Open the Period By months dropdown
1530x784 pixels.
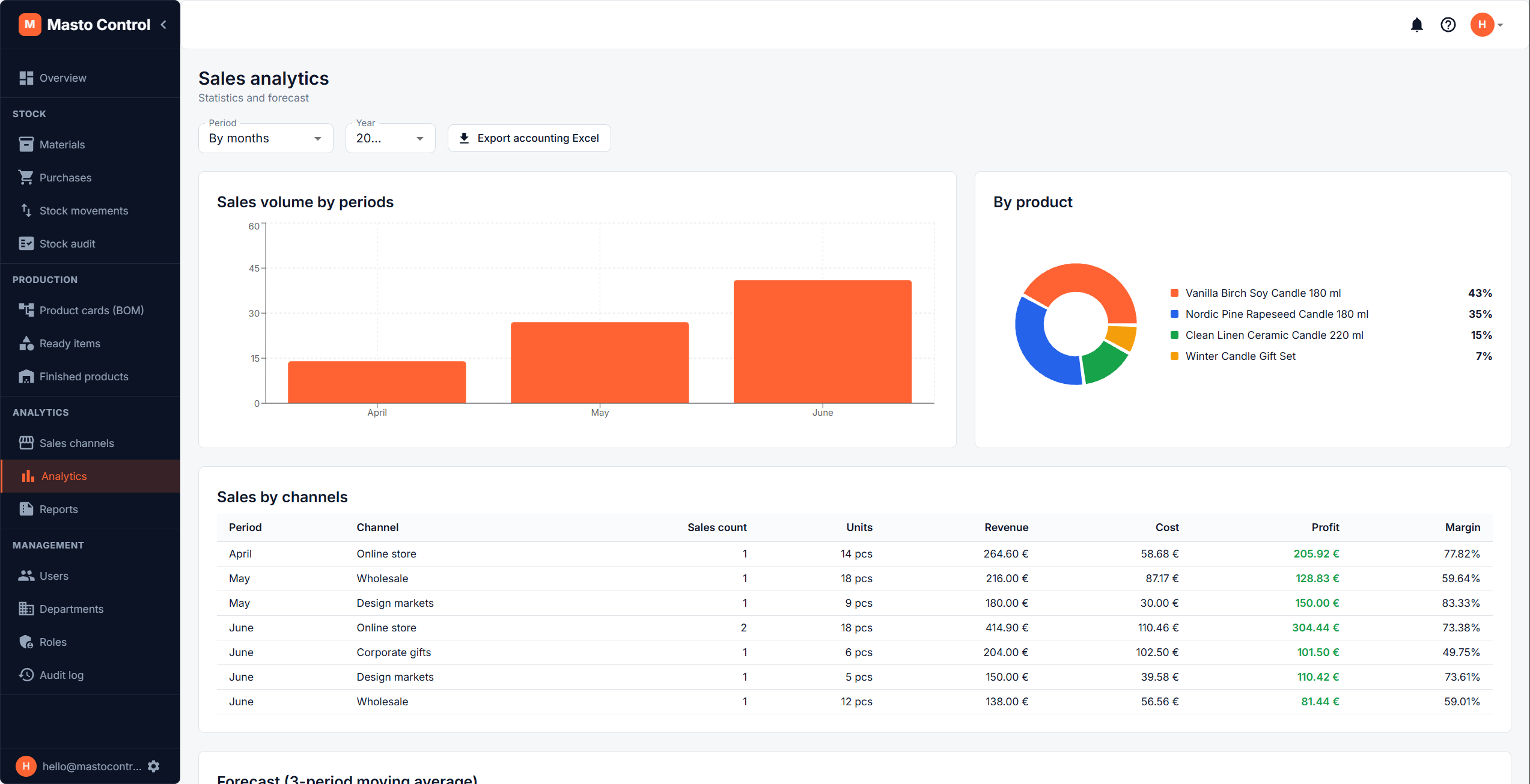[x=266, y=138]
